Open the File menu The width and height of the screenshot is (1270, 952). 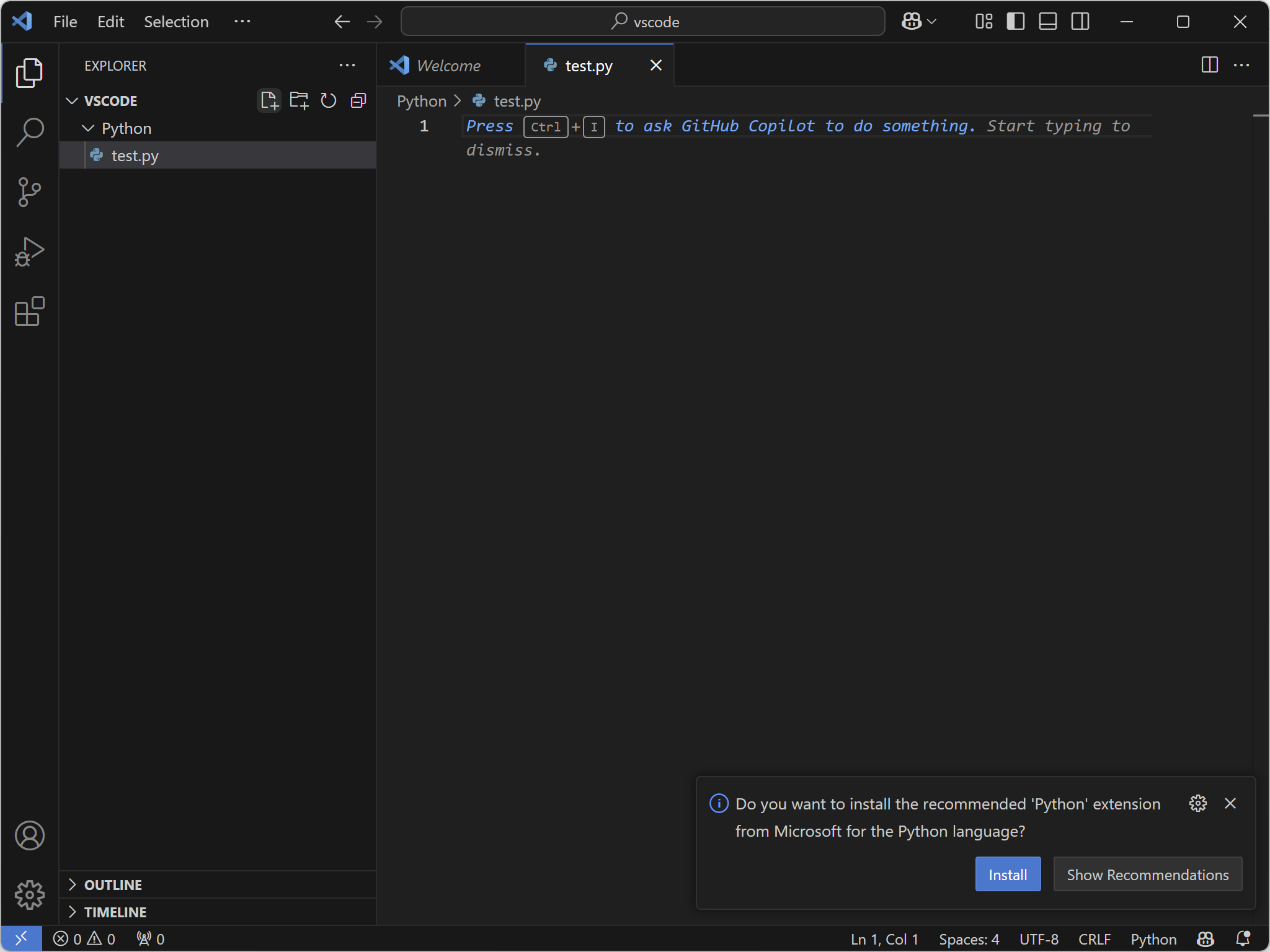(x=65, y=22)
